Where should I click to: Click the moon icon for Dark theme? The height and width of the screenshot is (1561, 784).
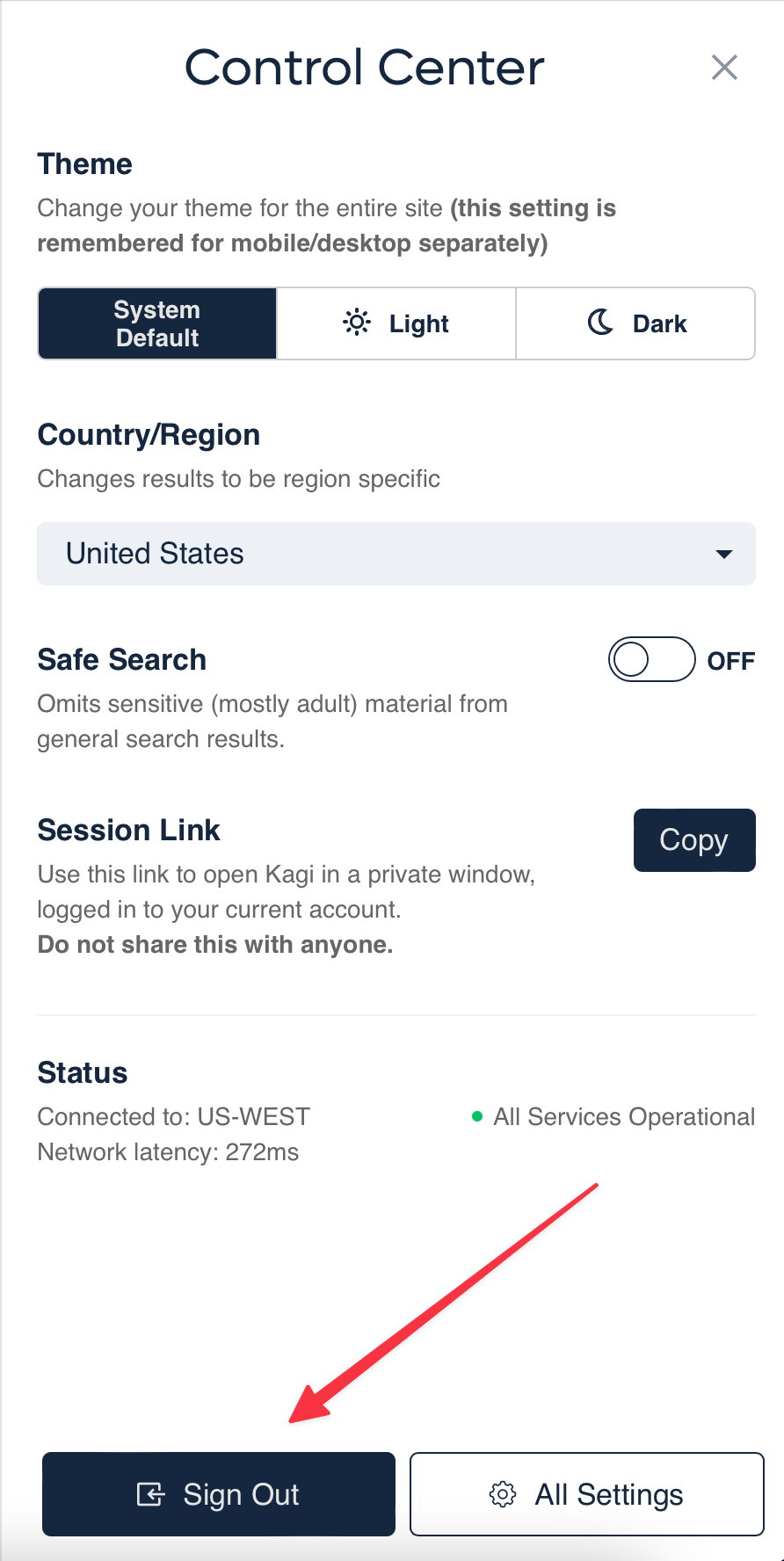[600, 323]
